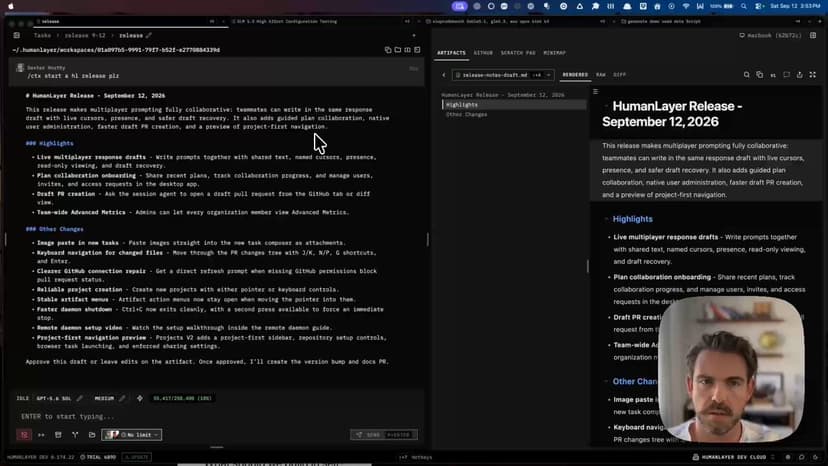Open macOS Spotlight search icon
The height and width of the screenshot is (466, 828).
tap(744, 6)
